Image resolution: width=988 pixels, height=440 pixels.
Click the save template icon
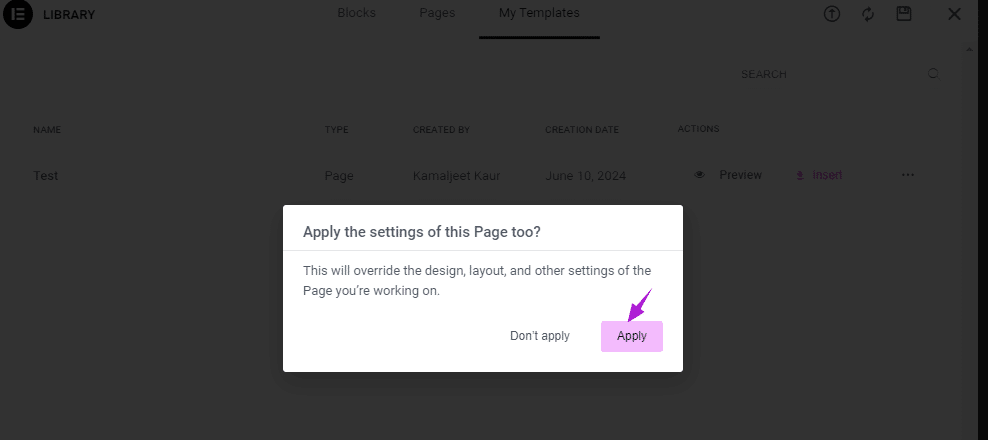pos(904,14)
